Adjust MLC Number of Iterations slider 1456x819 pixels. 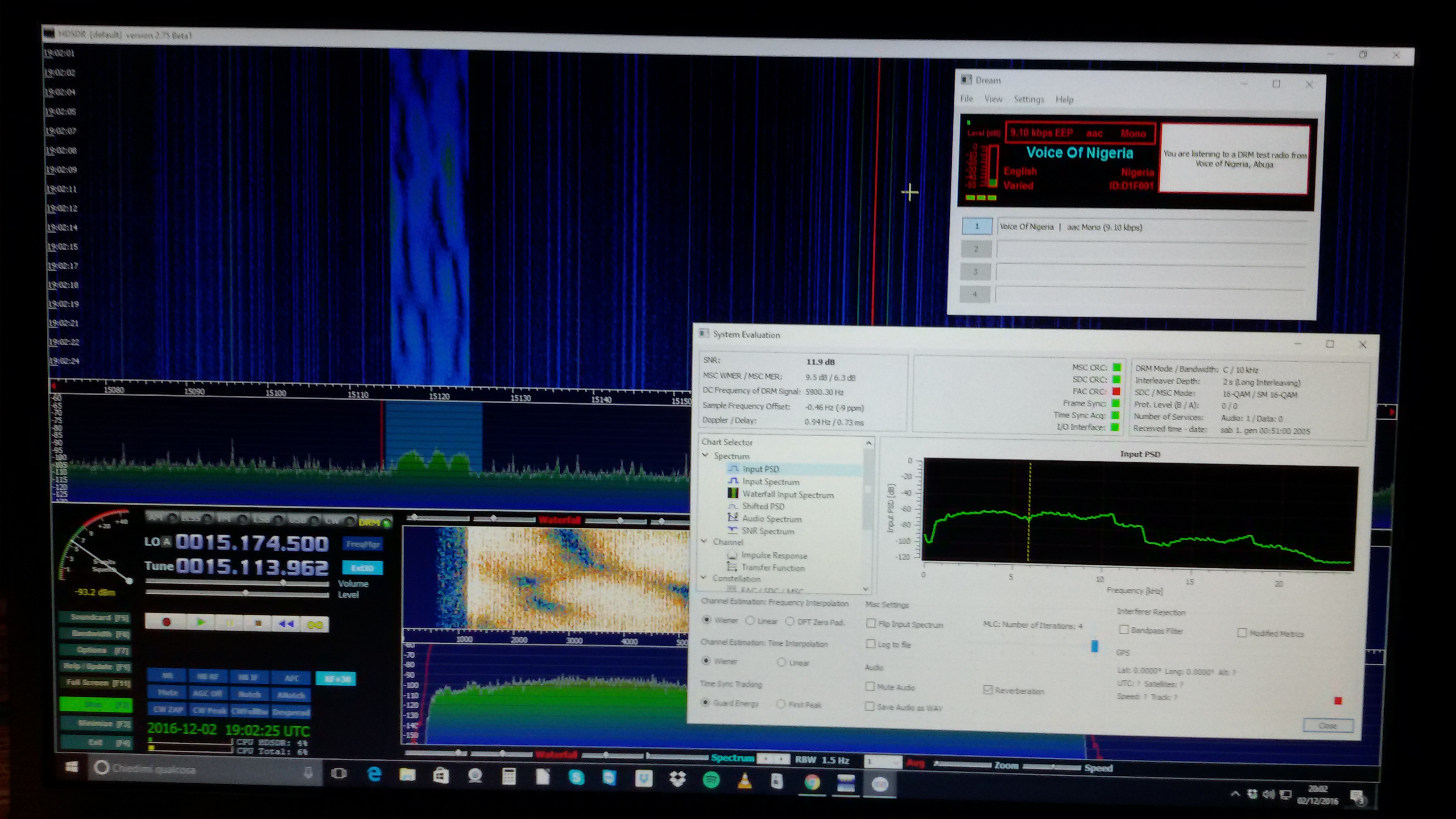point(1094,646)
